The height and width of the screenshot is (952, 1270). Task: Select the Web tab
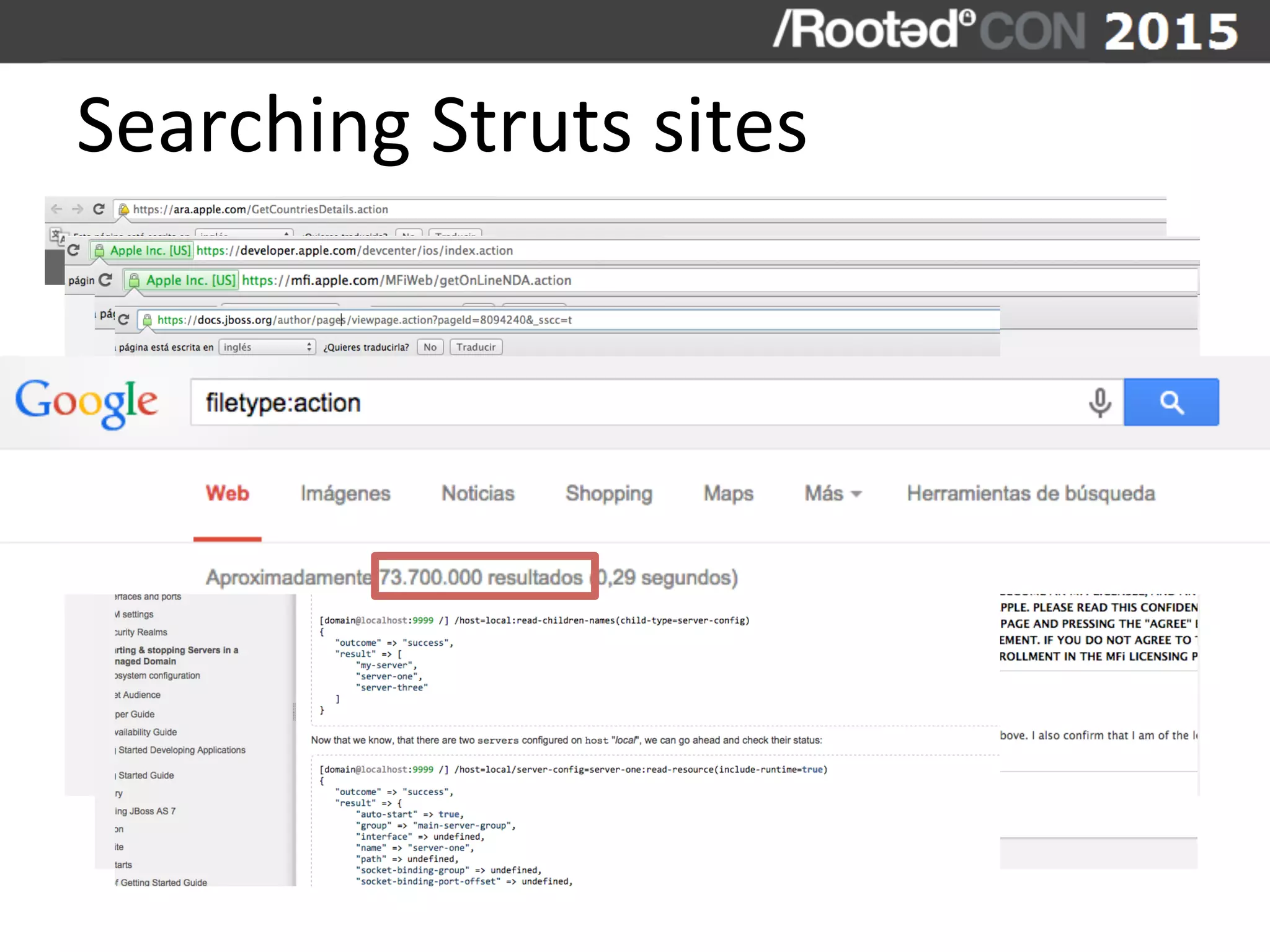point(228,493)
